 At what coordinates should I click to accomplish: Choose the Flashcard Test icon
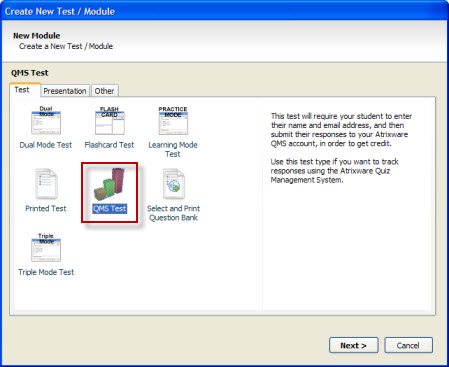[x=110, y=121]
